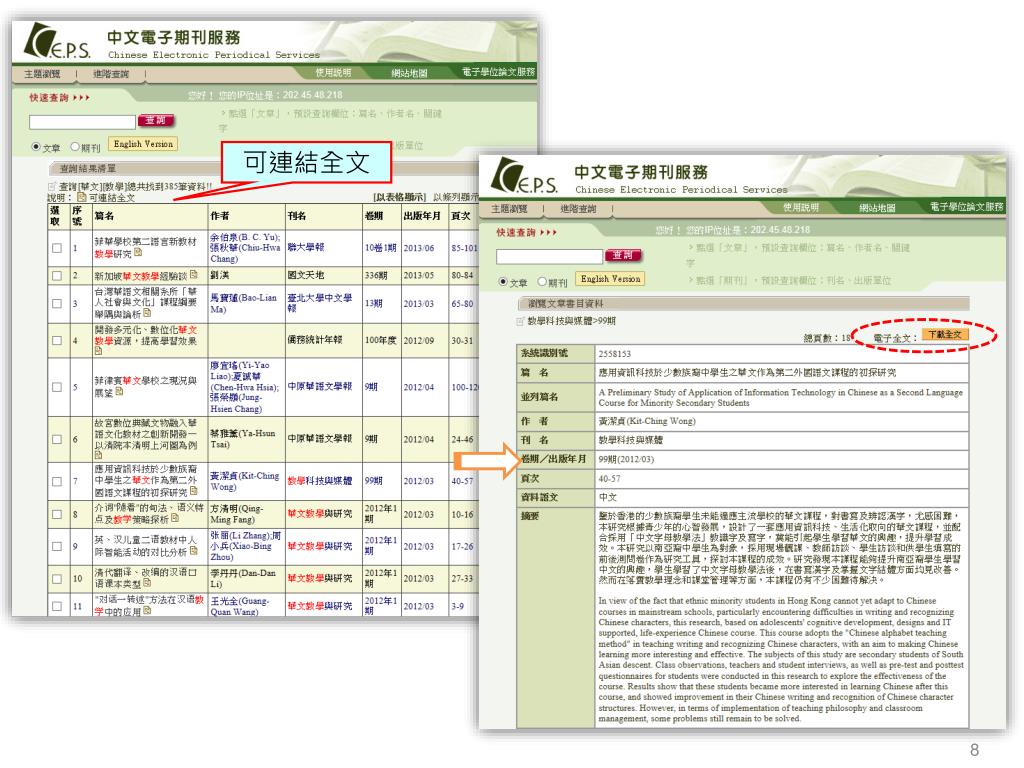
Task: Open journal link 聯大學報
Action: [x=306, y=248]
